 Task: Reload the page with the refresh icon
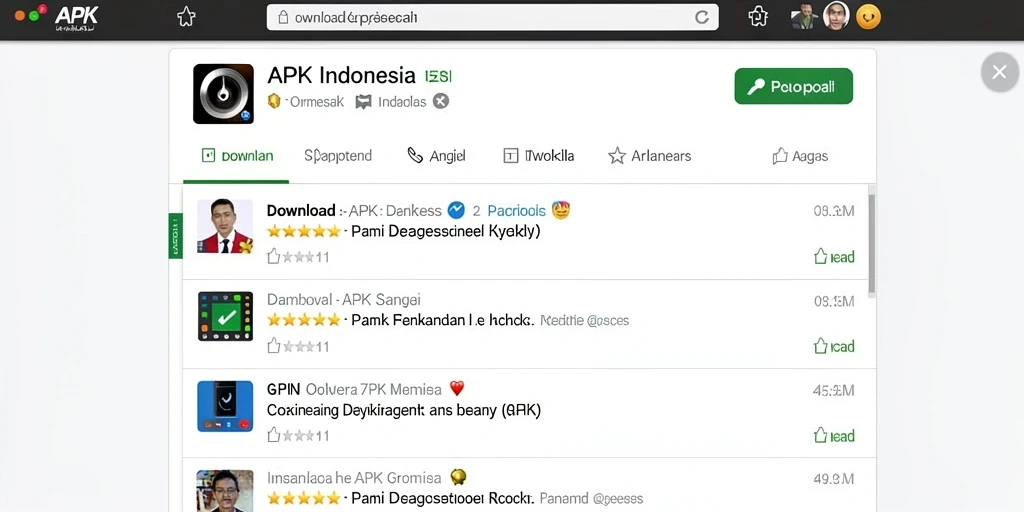point(702,18)
